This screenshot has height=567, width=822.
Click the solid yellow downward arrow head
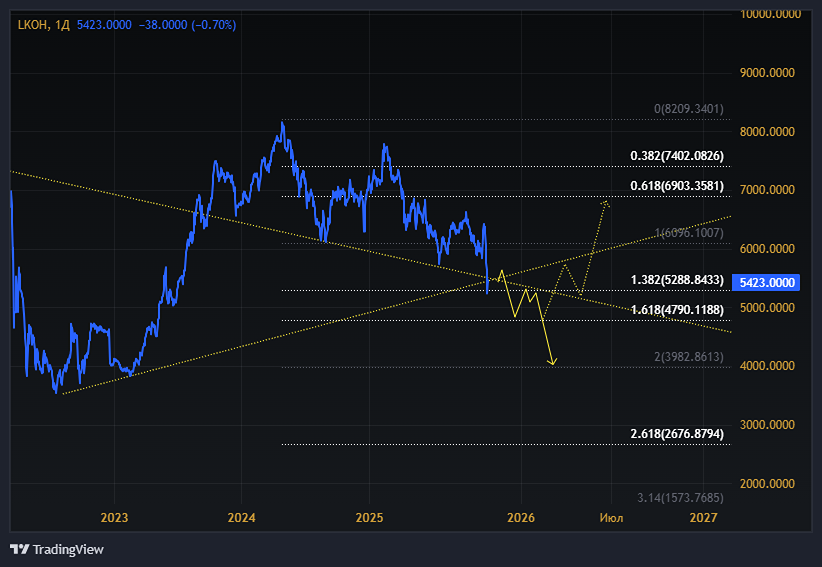tap(552, 361)
